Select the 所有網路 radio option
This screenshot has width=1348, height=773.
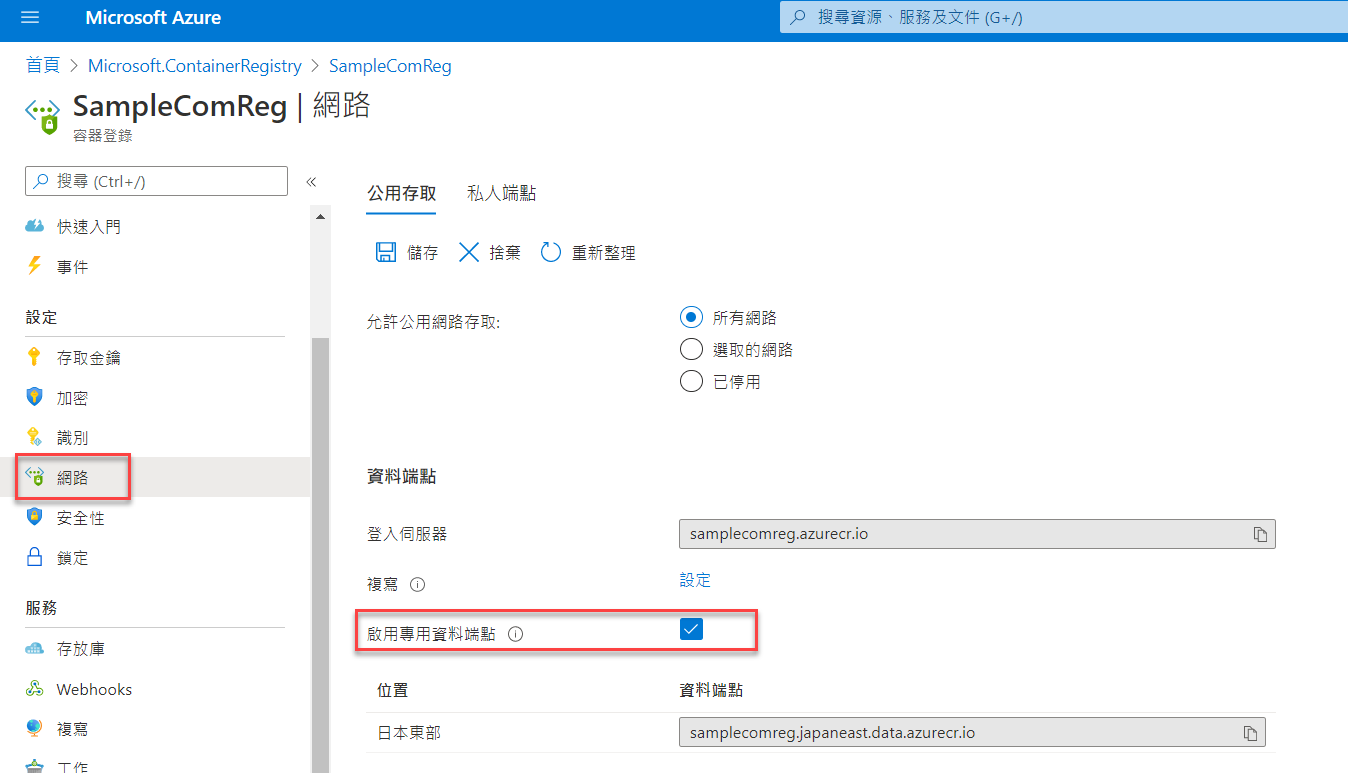(x=691, y=317)
